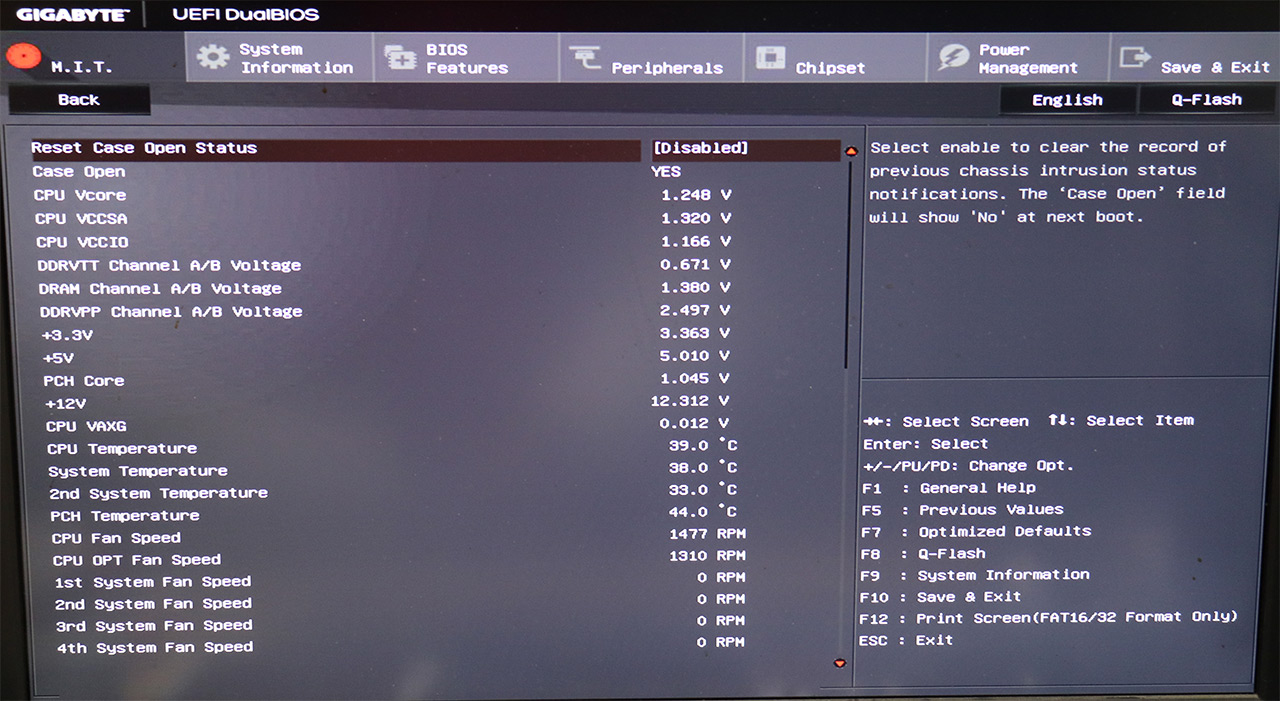The width and height of the screenshot is (1280, 701).
Task: Click the 3.363 V value
Action: 696,333
